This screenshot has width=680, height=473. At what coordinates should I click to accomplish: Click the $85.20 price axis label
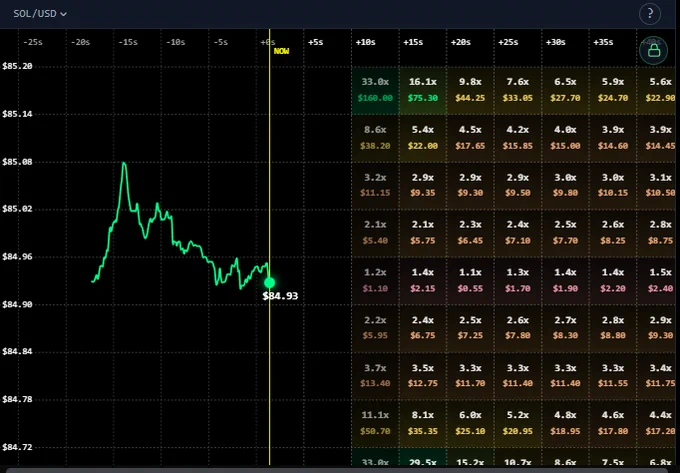[x=17, y=66]
